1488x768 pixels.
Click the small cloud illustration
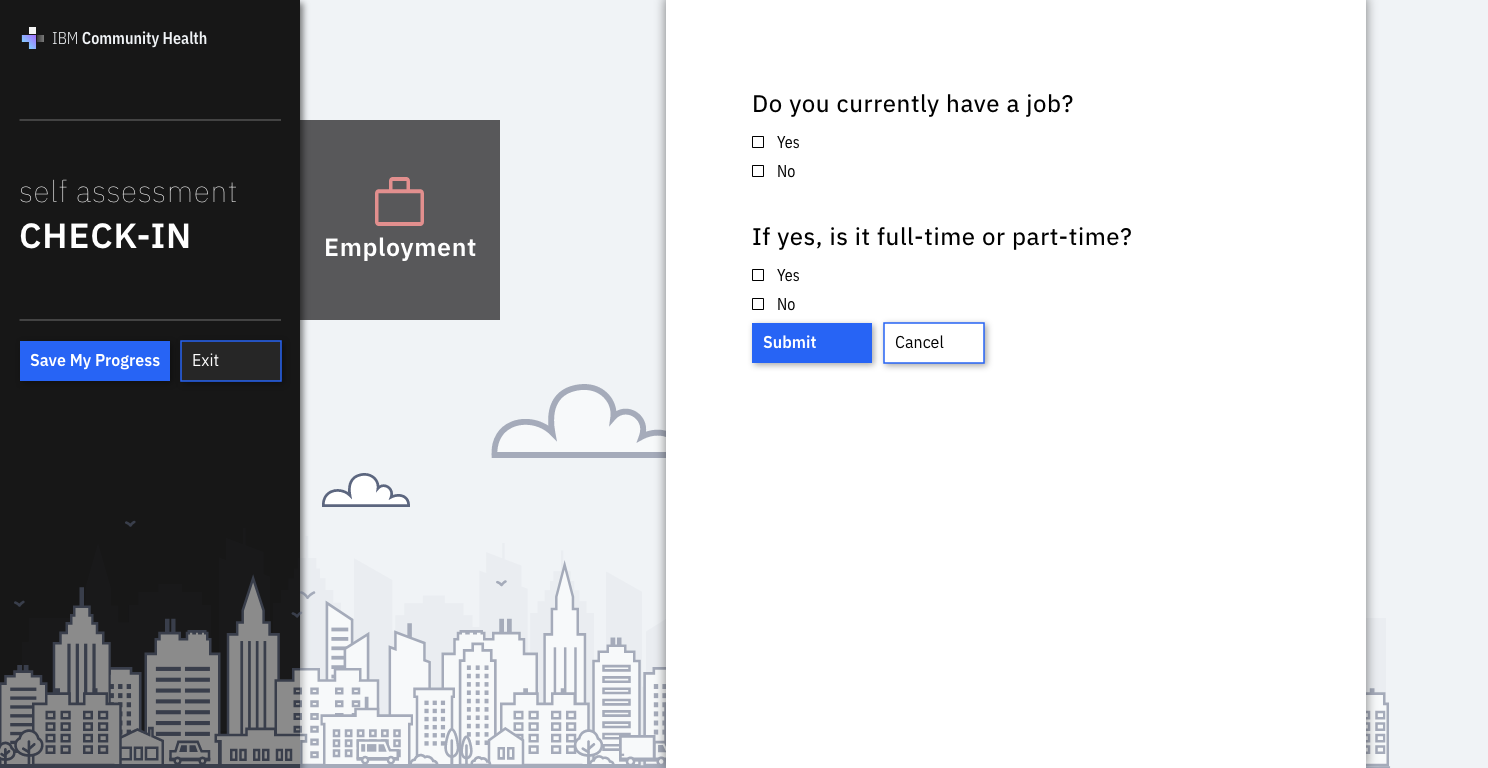(x=365, y=491)
